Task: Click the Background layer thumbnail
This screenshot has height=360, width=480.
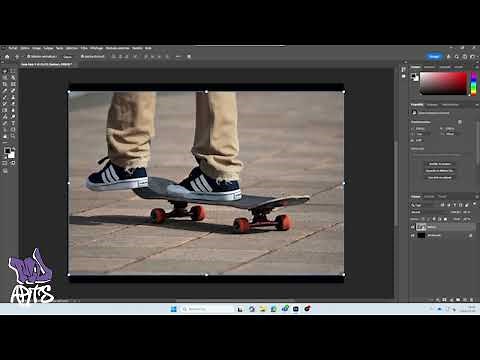Action: pos(421,236)
